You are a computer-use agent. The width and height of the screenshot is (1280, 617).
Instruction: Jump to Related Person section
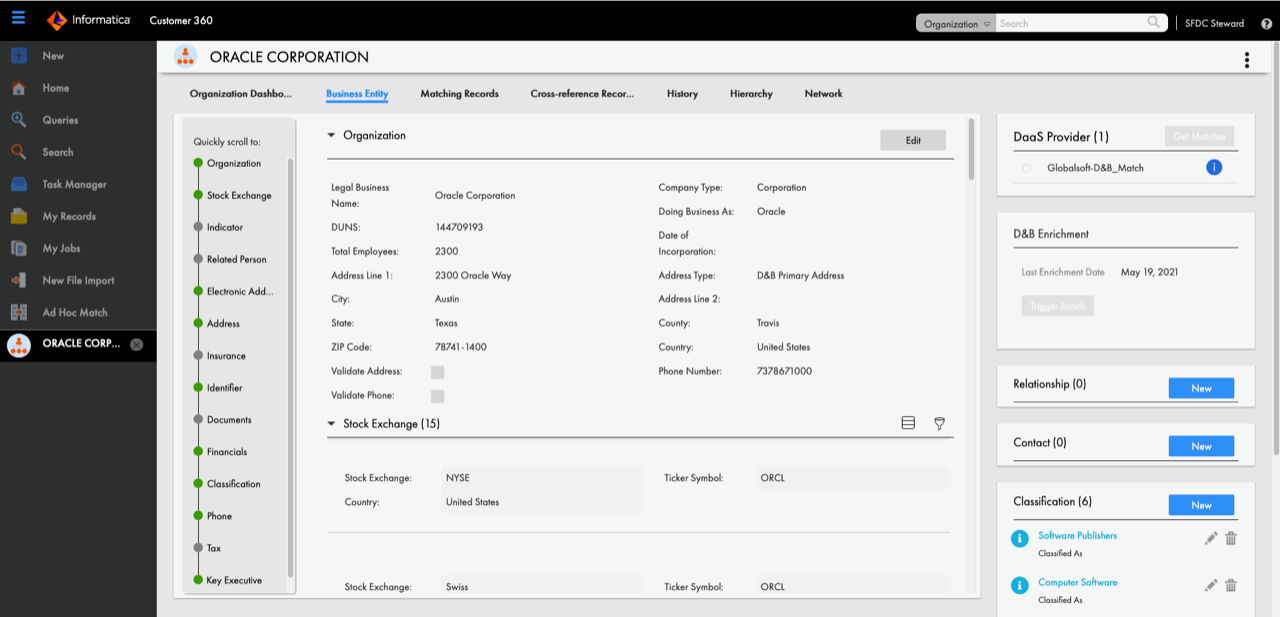pos(237,260)
